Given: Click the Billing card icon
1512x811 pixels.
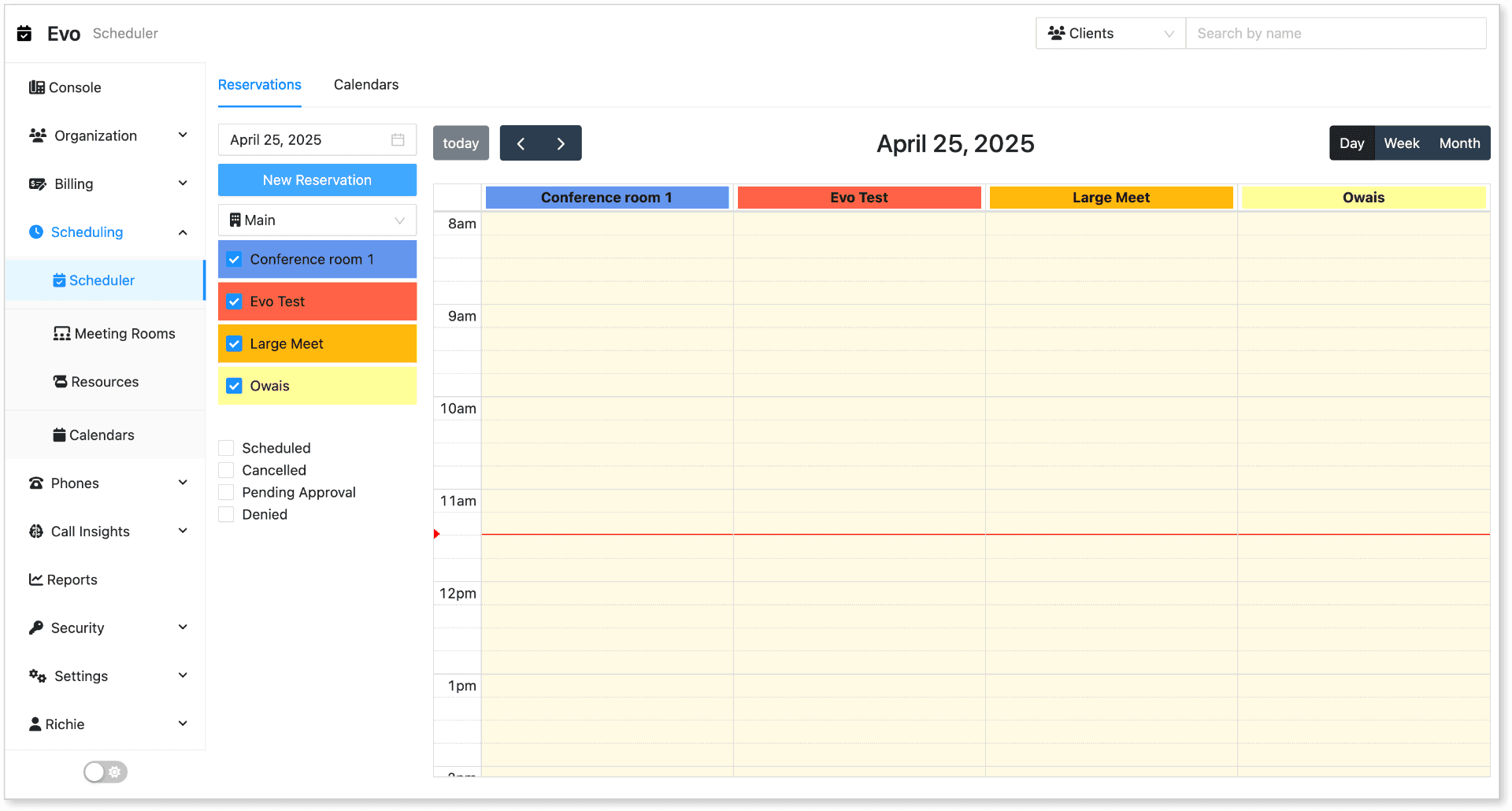Looking at the screenshot, I should 38,183.
